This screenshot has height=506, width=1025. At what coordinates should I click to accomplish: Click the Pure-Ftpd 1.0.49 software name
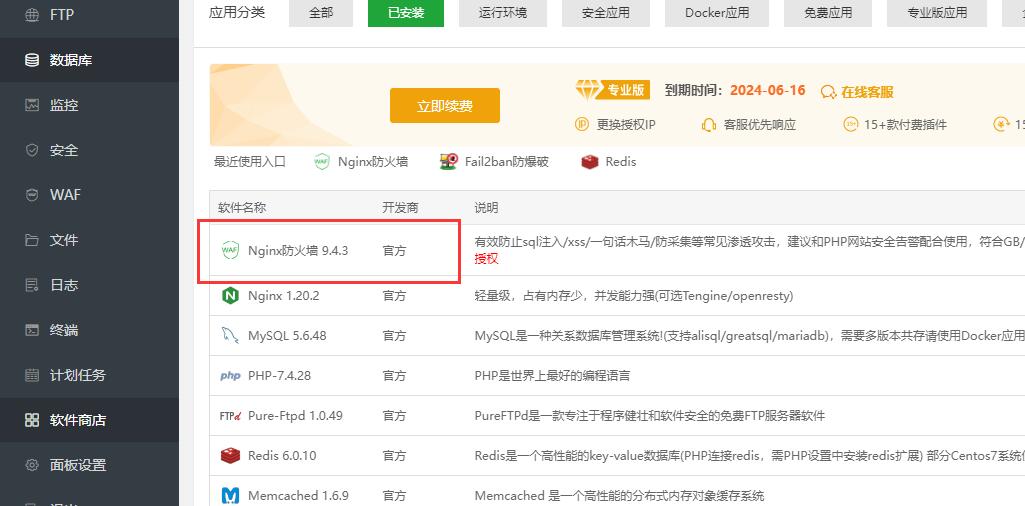pyautogui.click(x=295, y=416)
